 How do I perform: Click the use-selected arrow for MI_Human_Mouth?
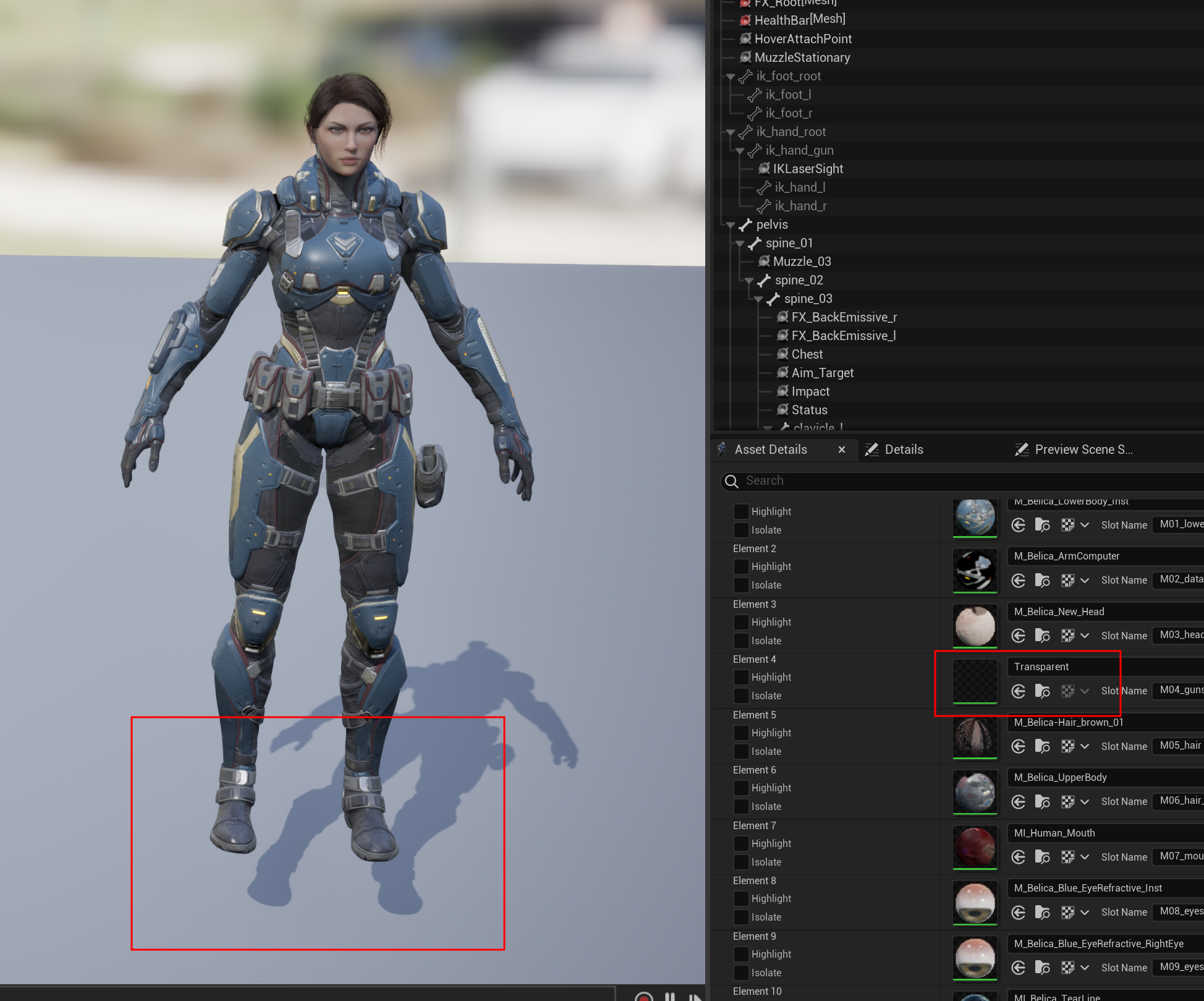click(1018, 857)
